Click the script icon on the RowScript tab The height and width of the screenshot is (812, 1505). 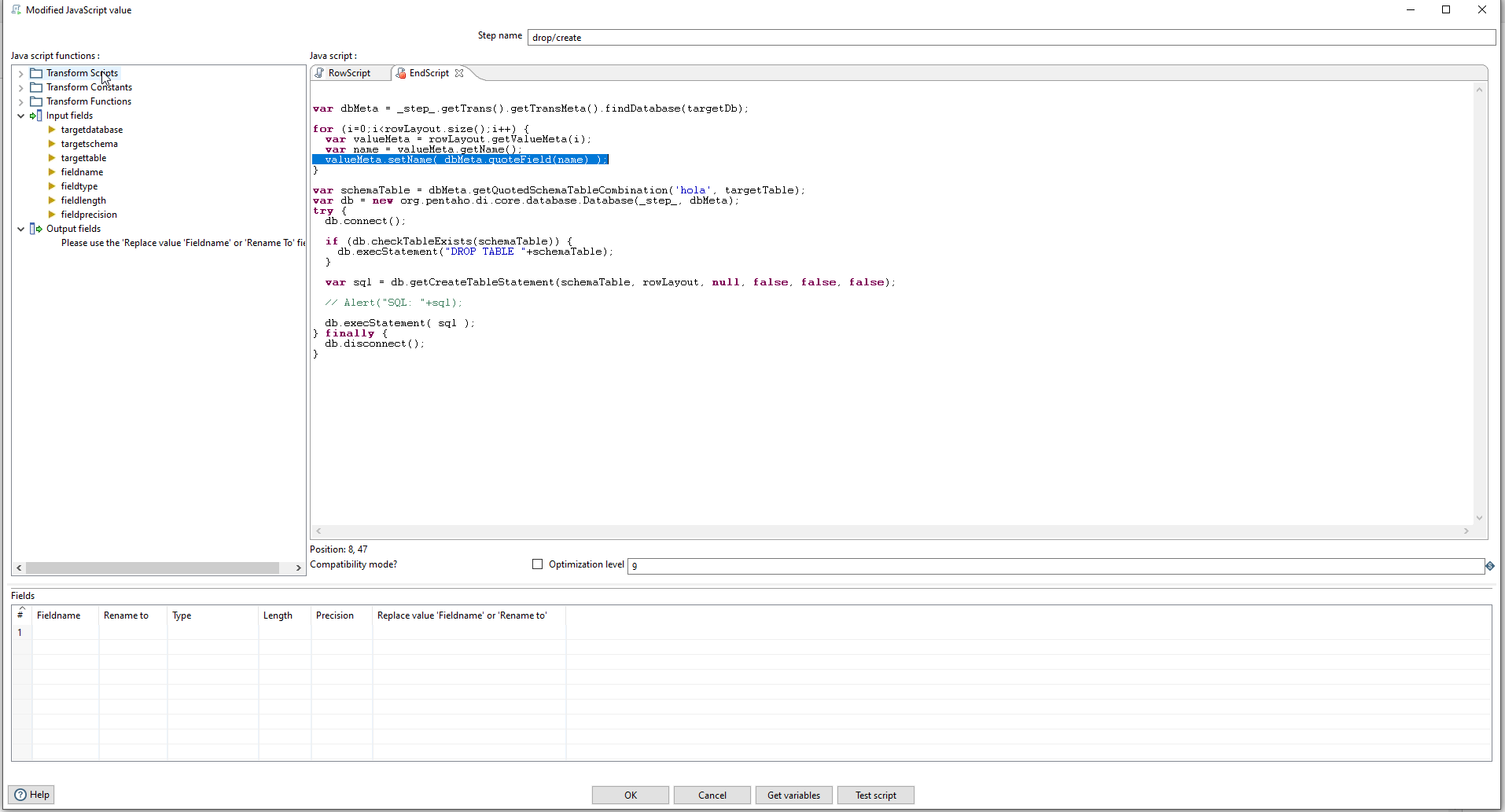(319, 72)
